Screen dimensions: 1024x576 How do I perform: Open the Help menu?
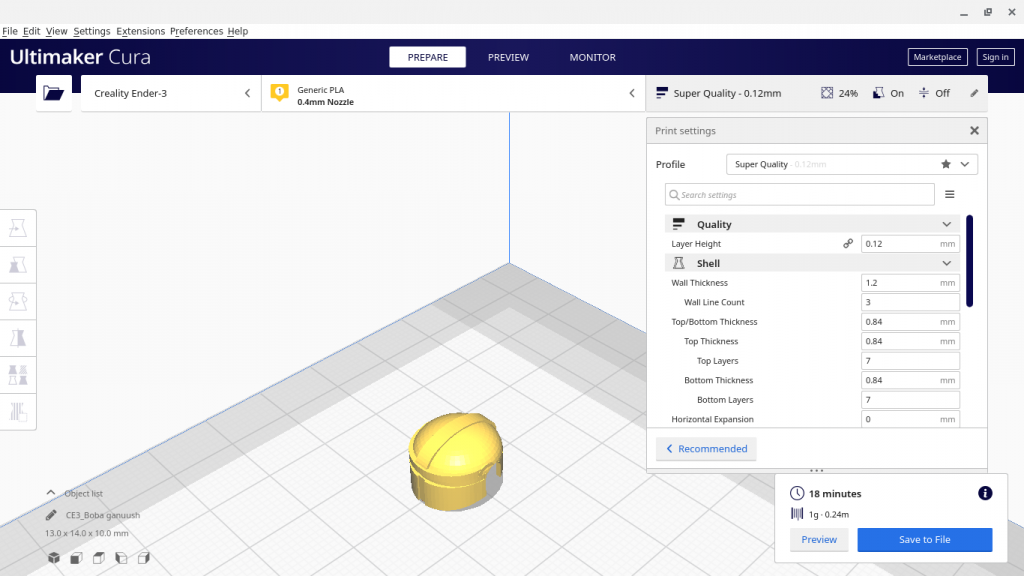pos(238,31)
